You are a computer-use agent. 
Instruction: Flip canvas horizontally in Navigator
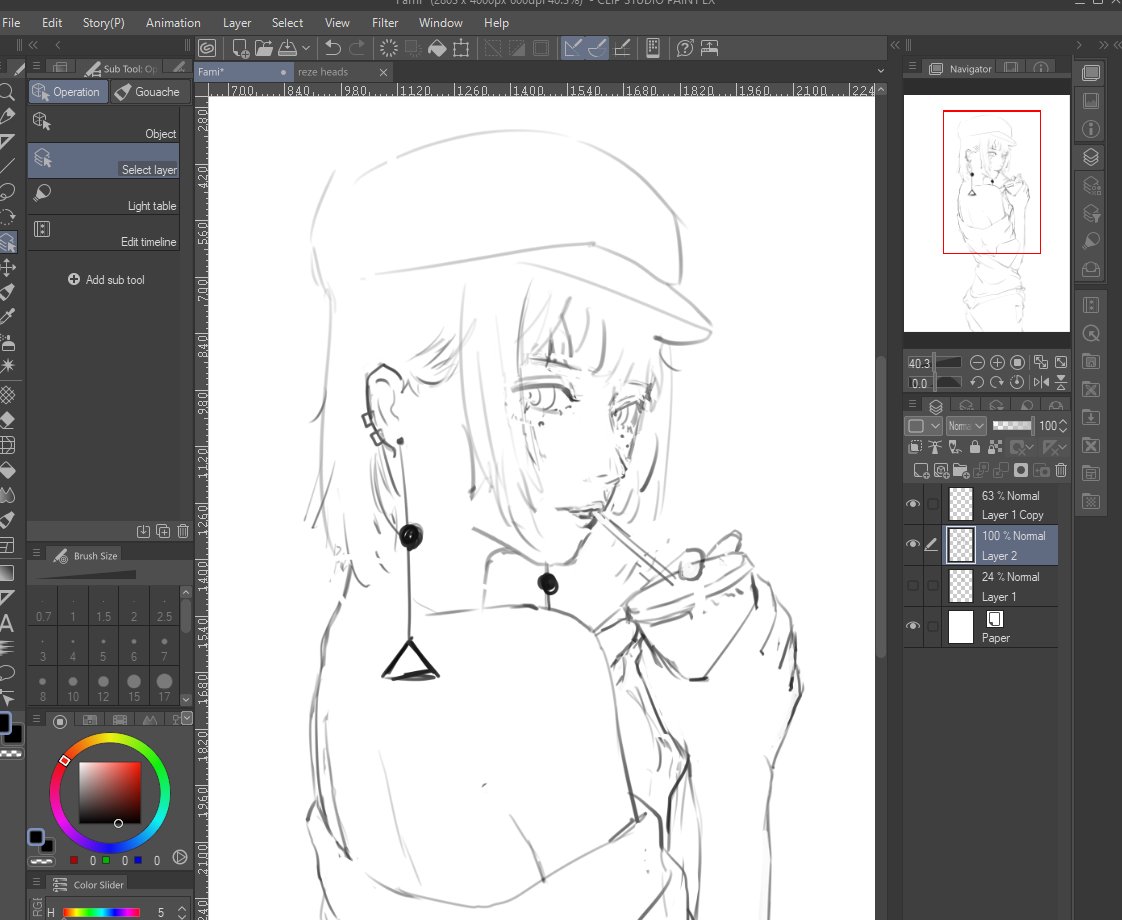(x=1041, y=383)
